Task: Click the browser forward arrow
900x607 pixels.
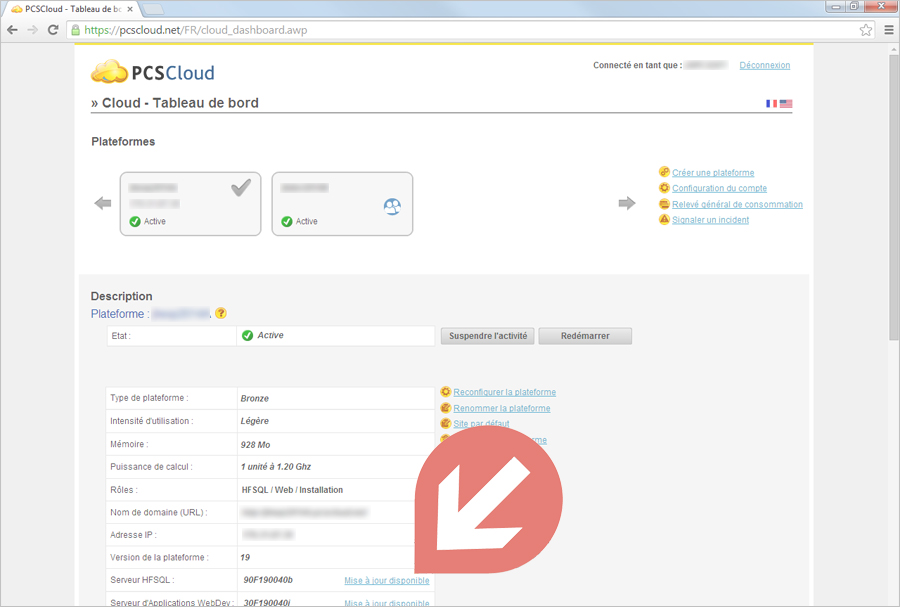Action: coord(33,30)
